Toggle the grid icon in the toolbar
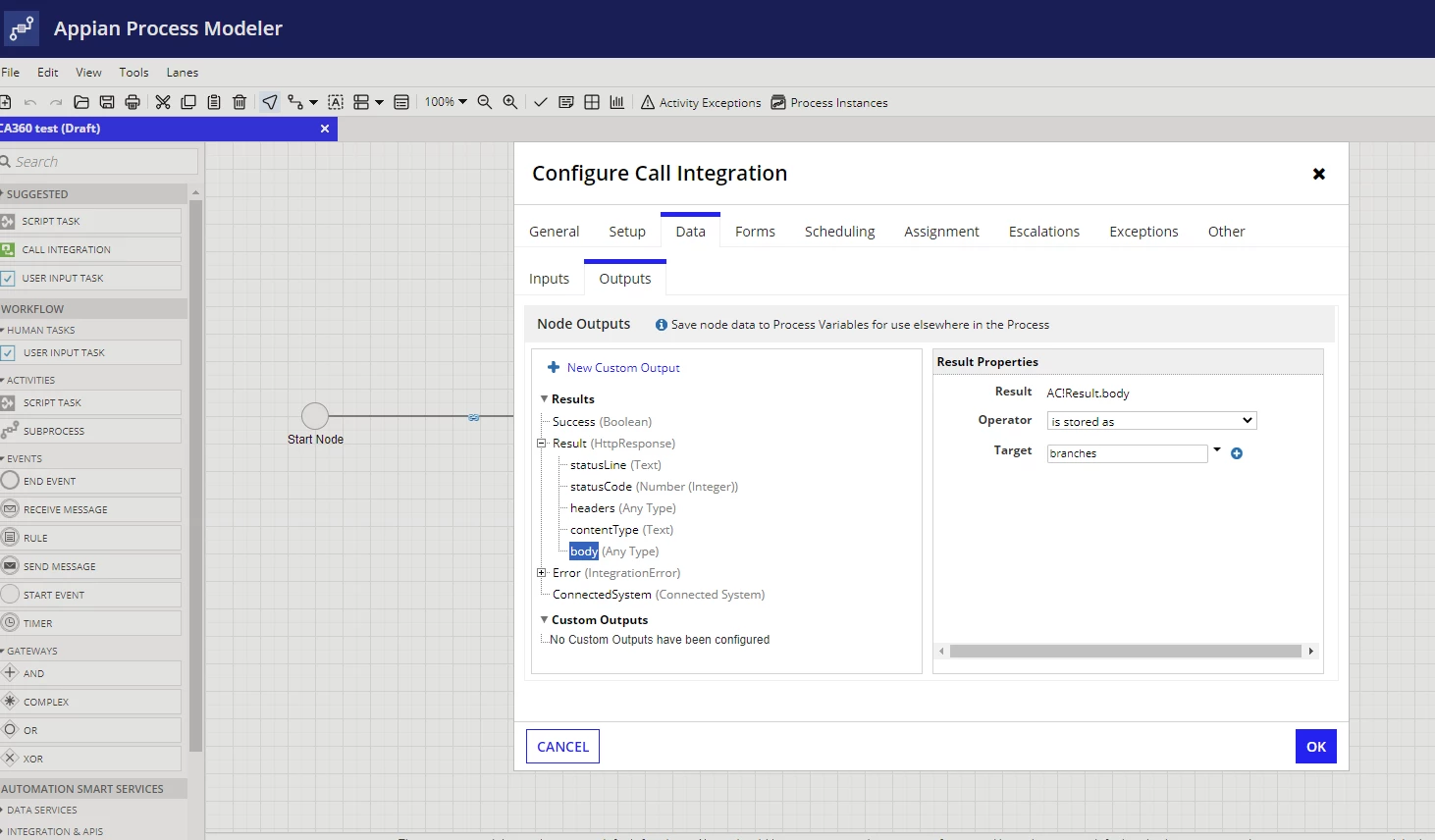This screenshot has height=840, width=1435. (x=592, y=102)
